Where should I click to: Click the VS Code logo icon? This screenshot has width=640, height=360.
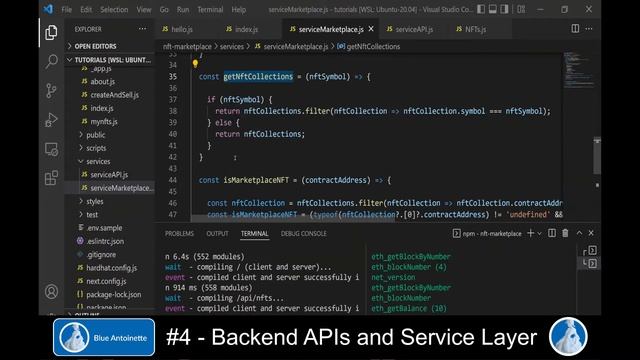click(48, 9)
